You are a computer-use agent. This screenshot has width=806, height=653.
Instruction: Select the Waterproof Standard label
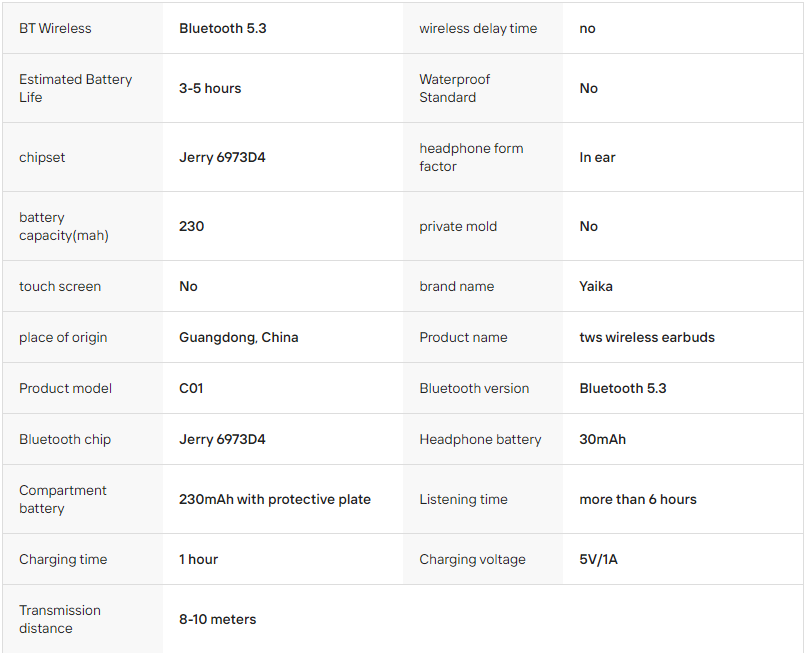(454, 88)
